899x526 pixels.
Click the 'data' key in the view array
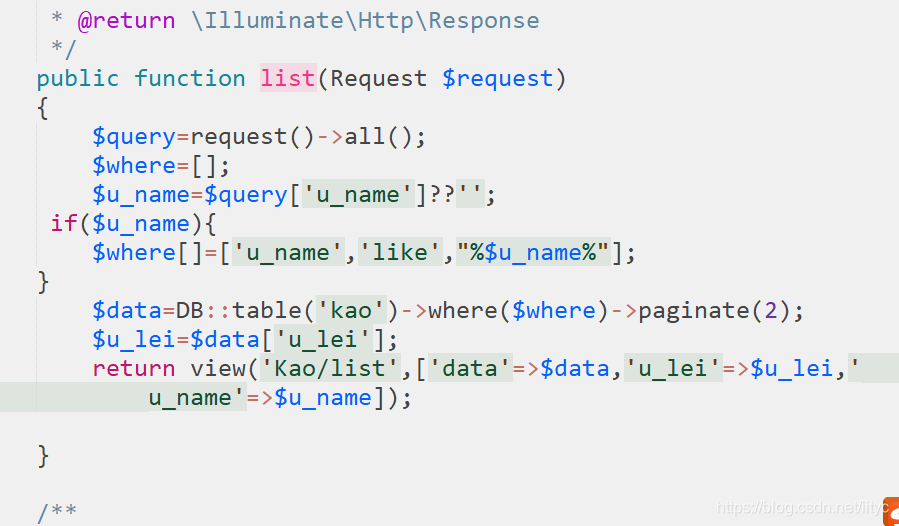[470, 368]
